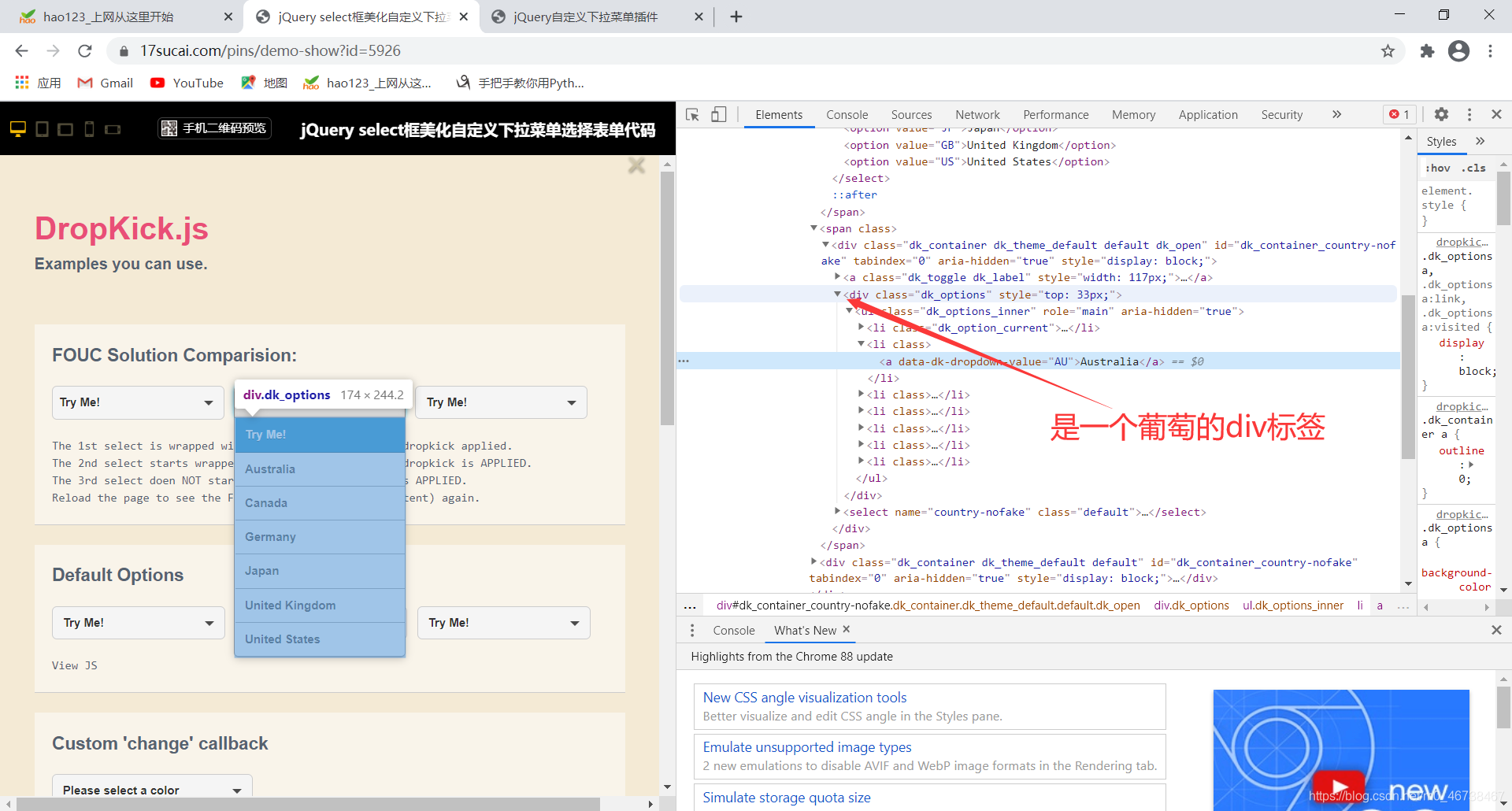This screenshot has height=811, width=1512.
Task: Click the mobile QR code preview button
Action: coord(214,128)
